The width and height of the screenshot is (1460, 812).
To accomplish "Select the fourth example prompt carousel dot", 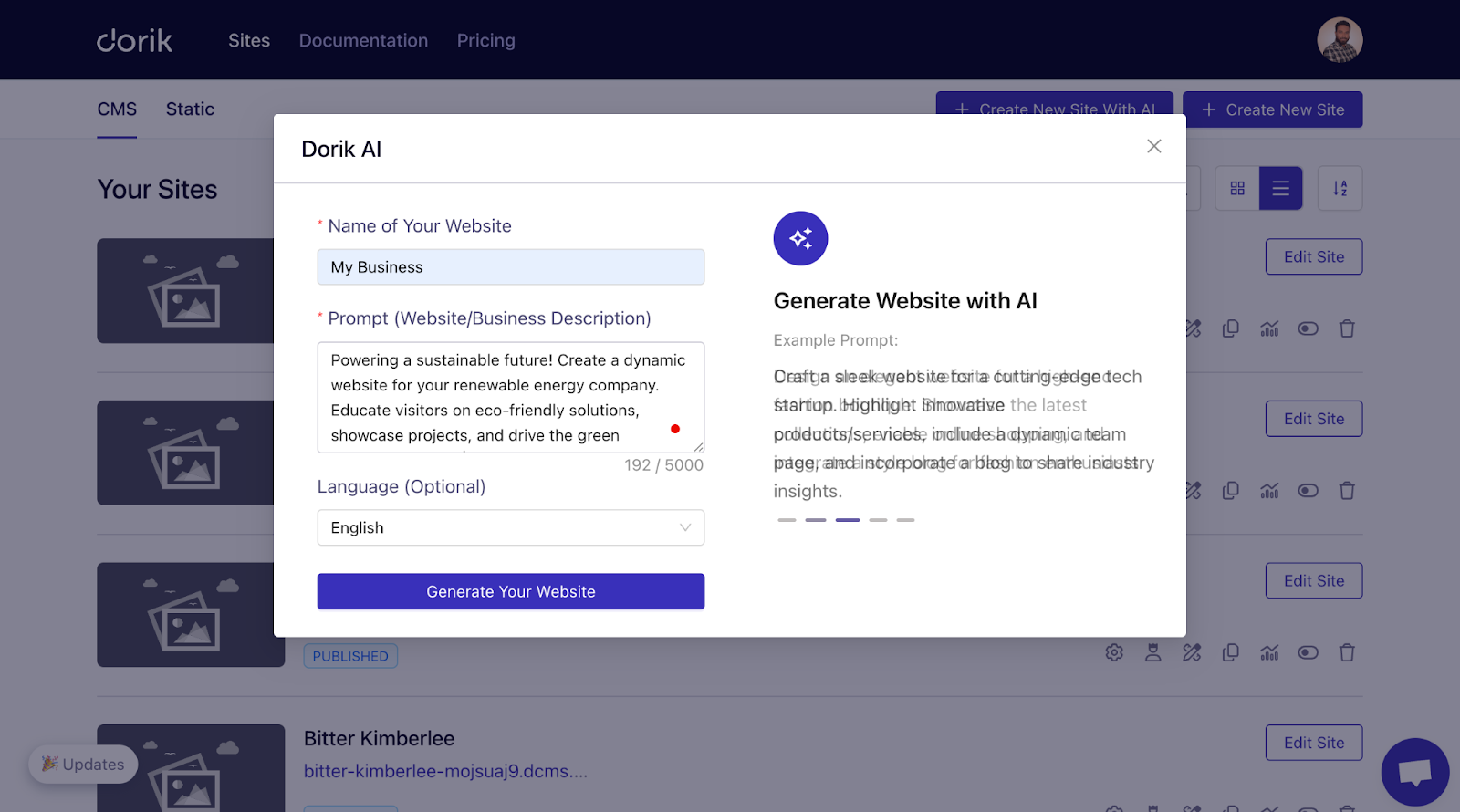I will 878,520.
